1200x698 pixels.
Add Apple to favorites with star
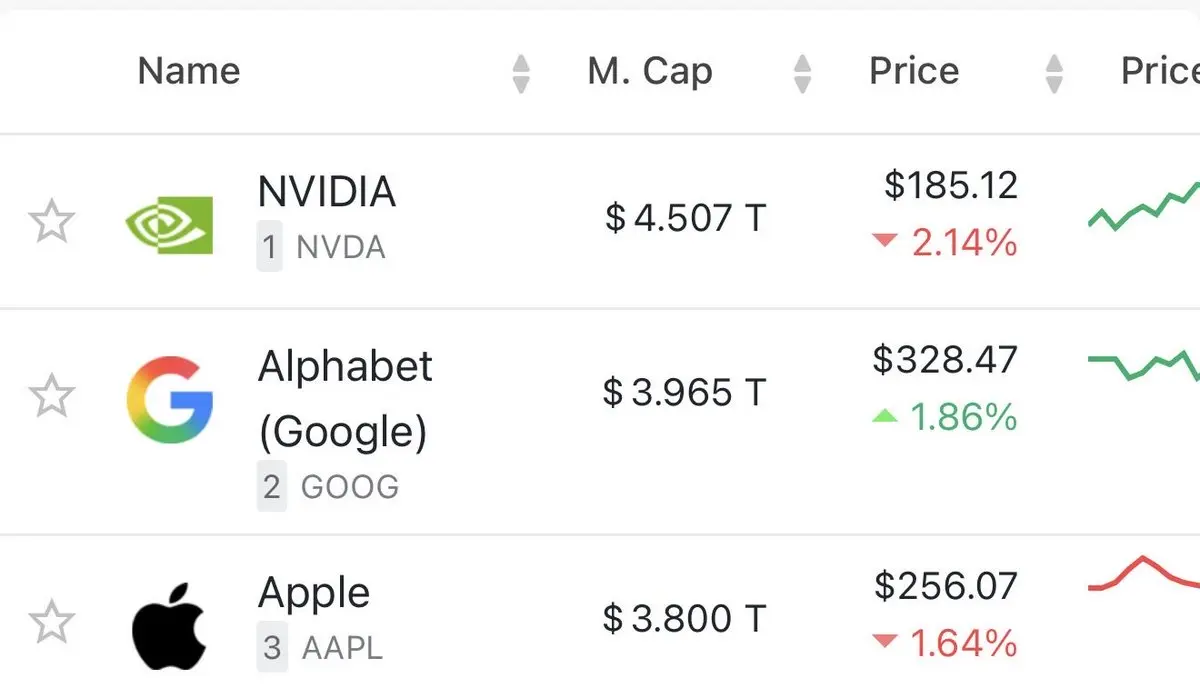[x=51, y=622]
